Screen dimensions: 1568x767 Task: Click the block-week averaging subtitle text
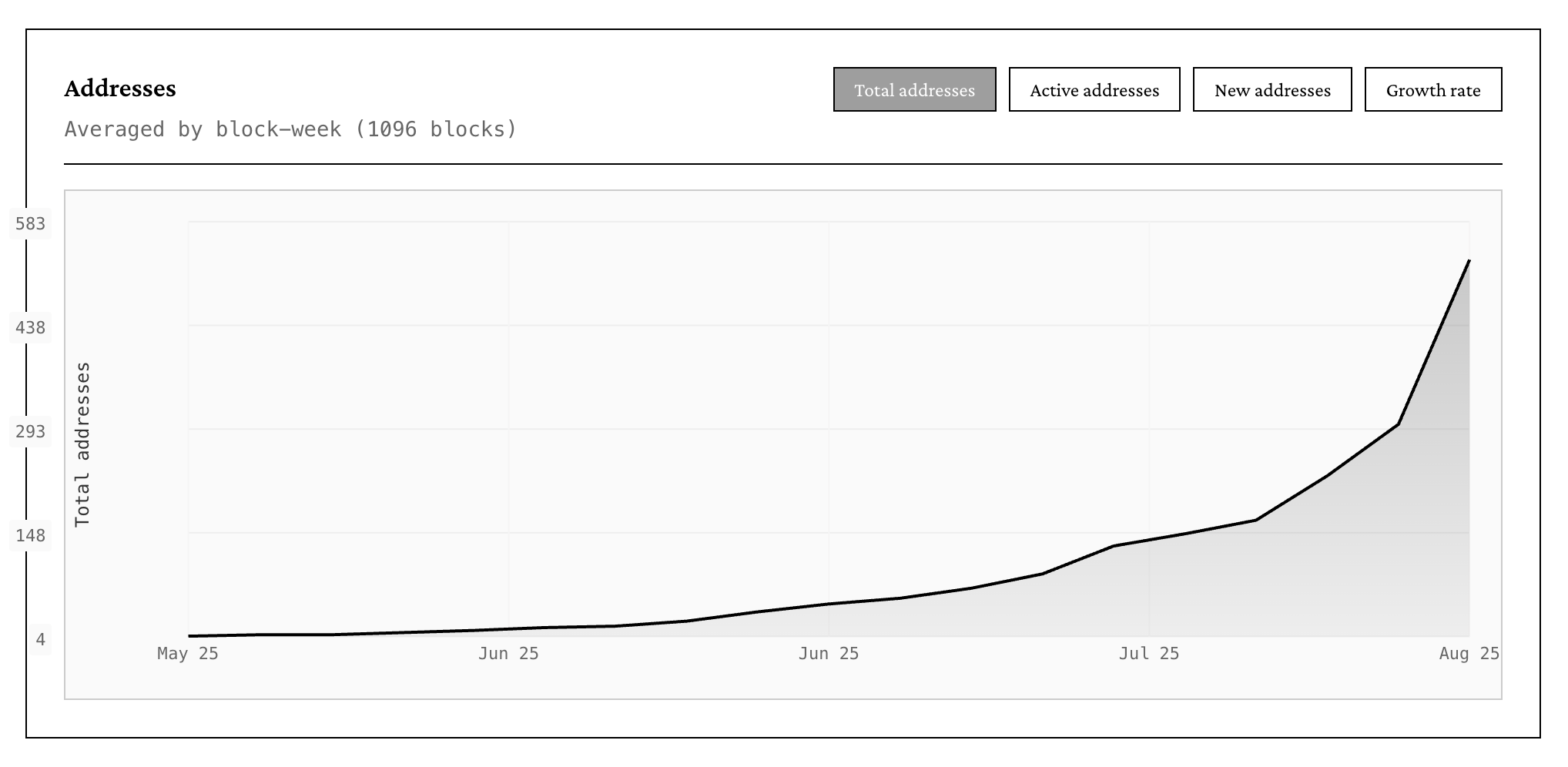pos(290,129)
